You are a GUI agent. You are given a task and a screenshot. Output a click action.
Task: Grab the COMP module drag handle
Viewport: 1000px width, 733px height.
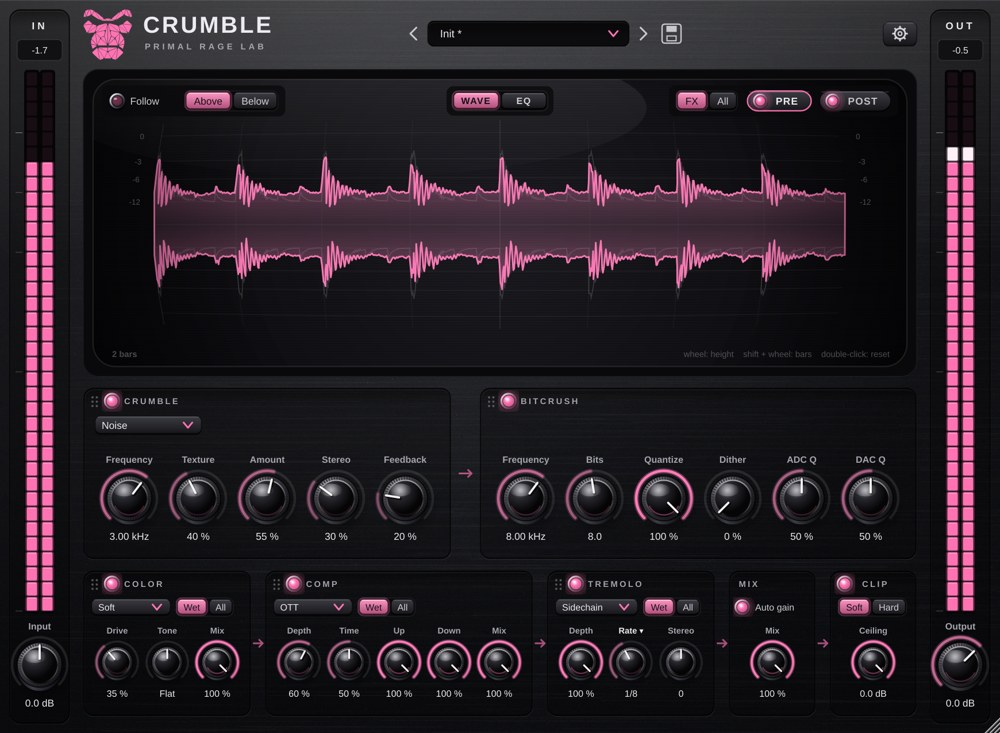point(276,584)
